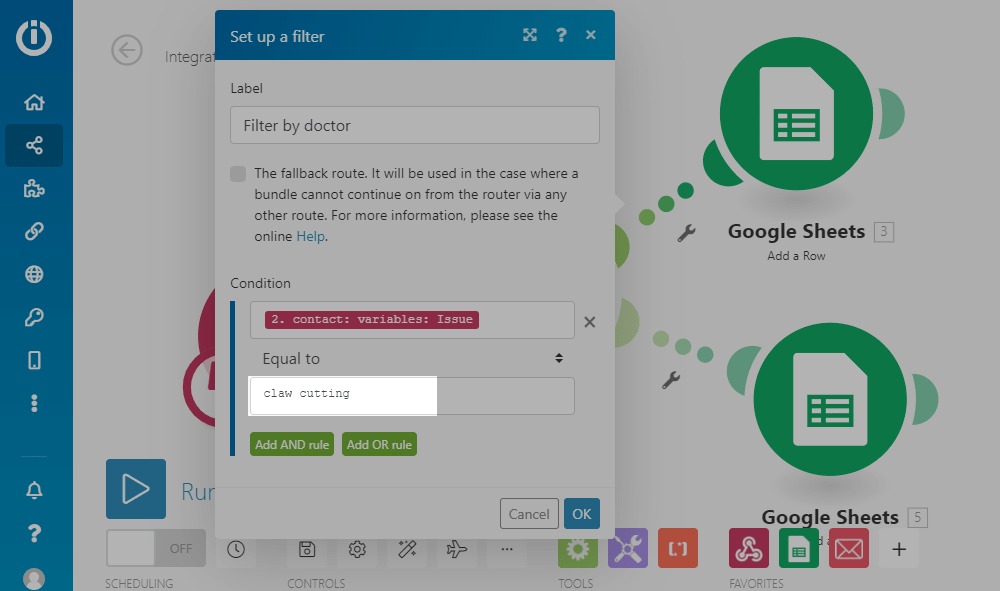Open Notifications bell in sidebar
Screen dimensions: 1000x591
(x=34, y=490)
